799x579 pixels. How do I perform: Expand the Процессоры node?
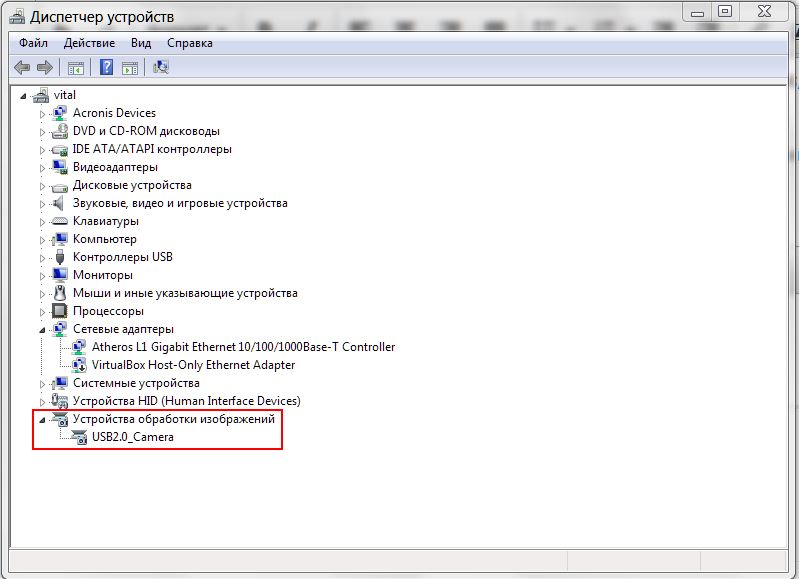[43, 312]
